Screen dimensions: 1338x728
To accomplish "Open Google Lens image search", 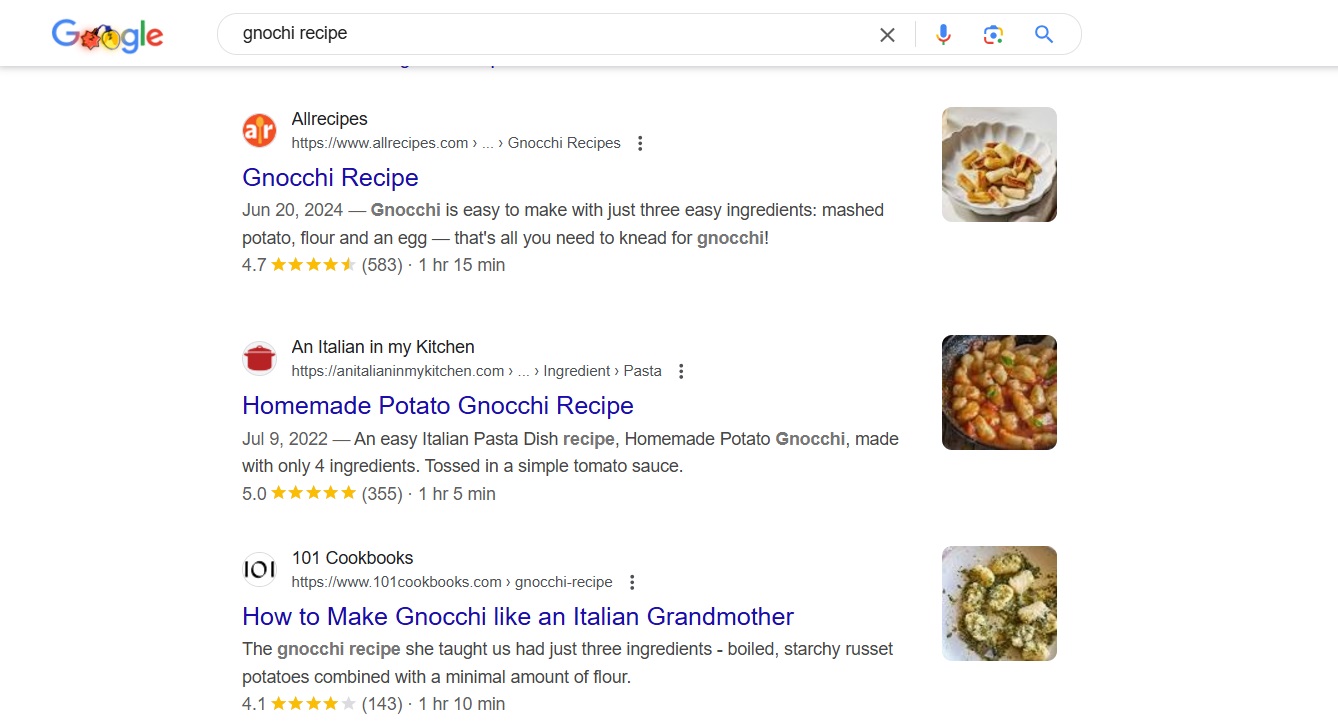I will pos(993,33).
